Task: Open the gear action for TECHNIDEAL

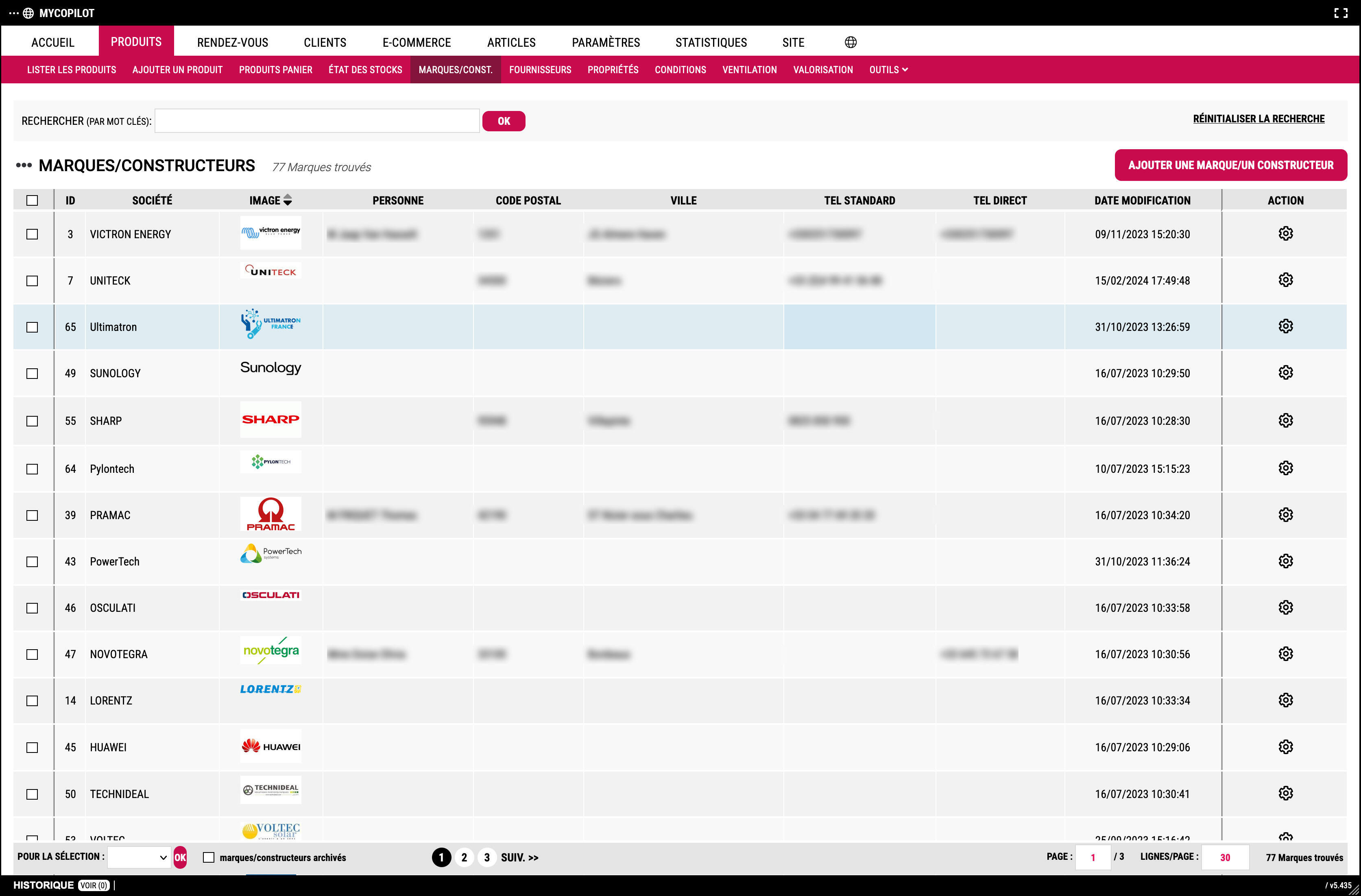Action: (x=1285, y=793)
